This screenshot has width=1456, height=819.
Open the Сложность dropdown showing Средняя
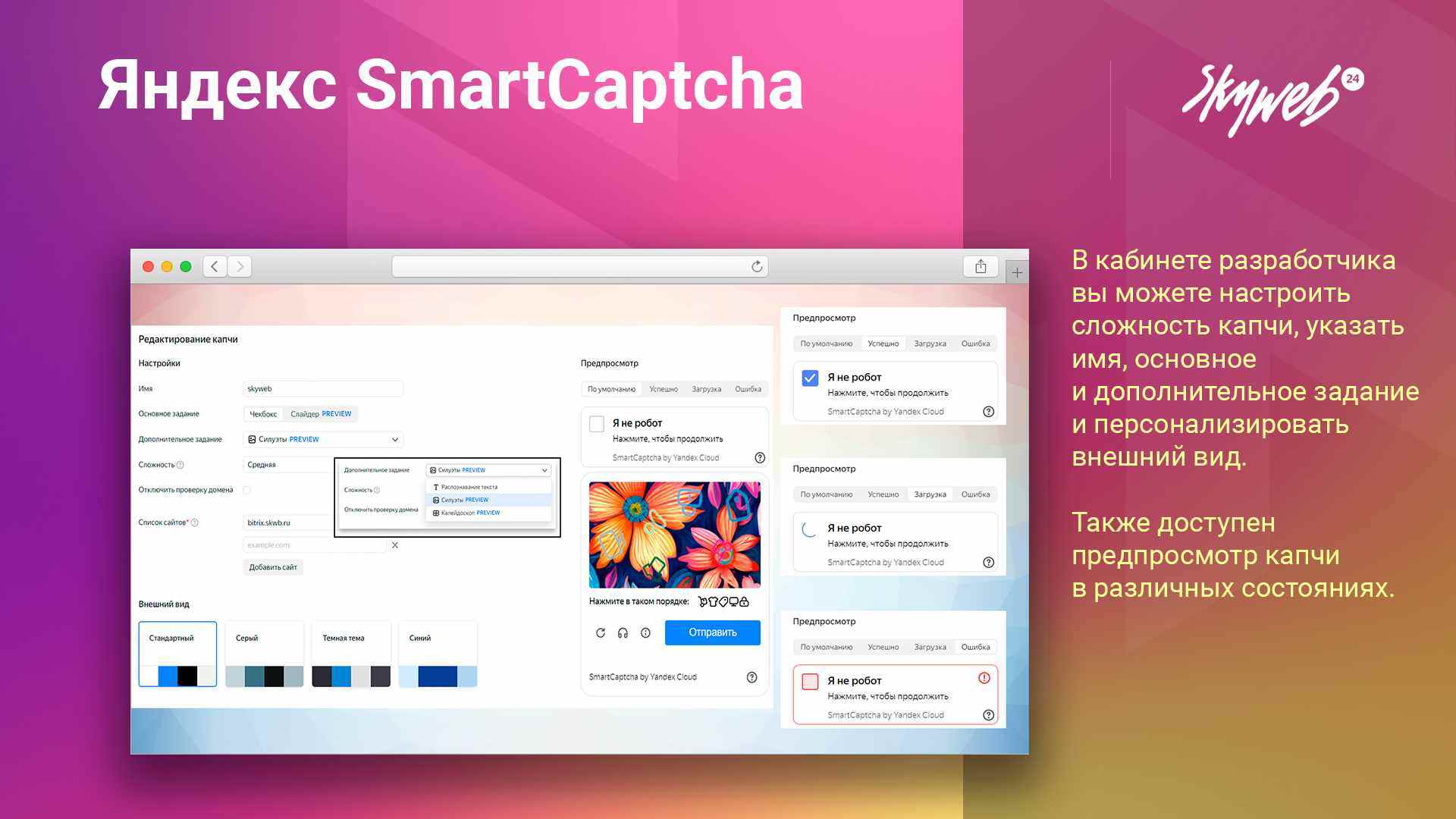[x=288, y=465]
